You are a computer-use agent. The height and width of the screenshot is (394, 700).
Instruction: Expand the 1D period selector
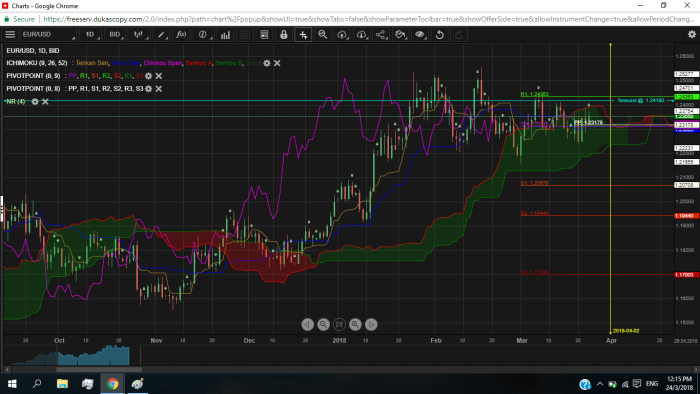click(x=91, y=34)
